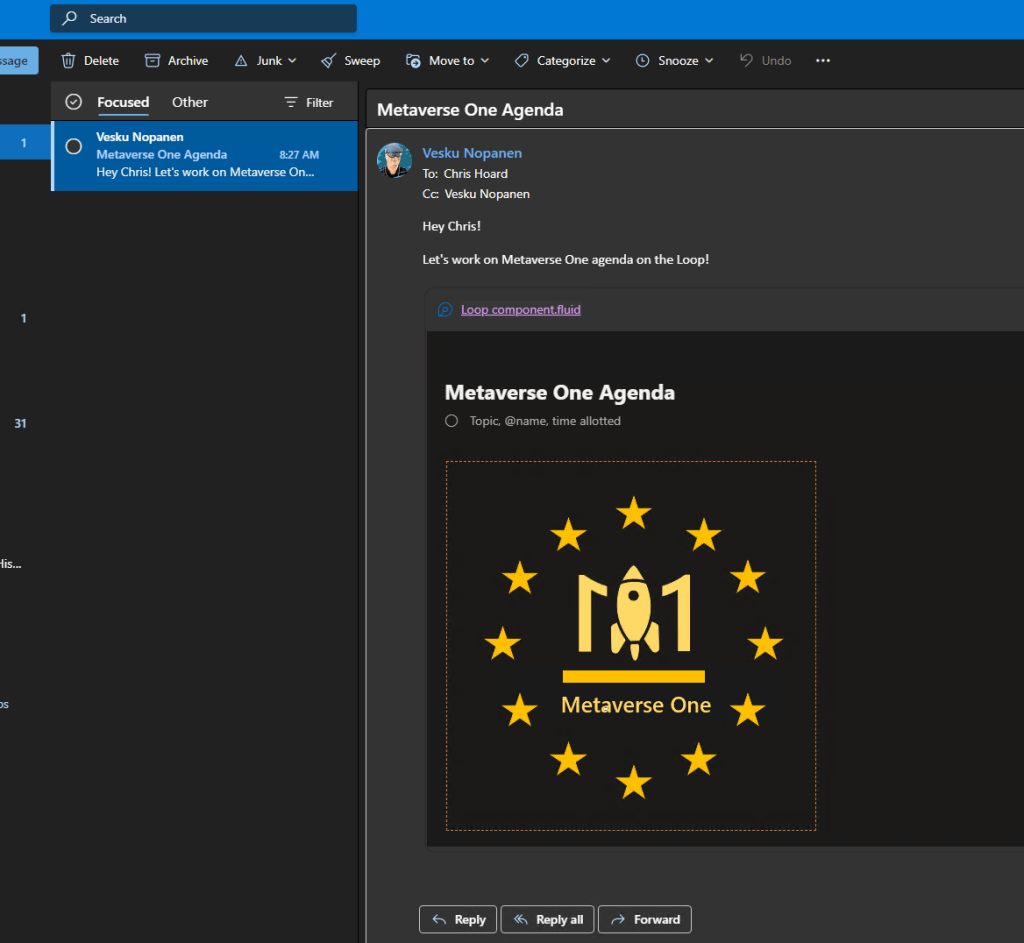Screen dimensions: 1024x943
Task: Click the Categorize tag icon
Action: [521, 61]
